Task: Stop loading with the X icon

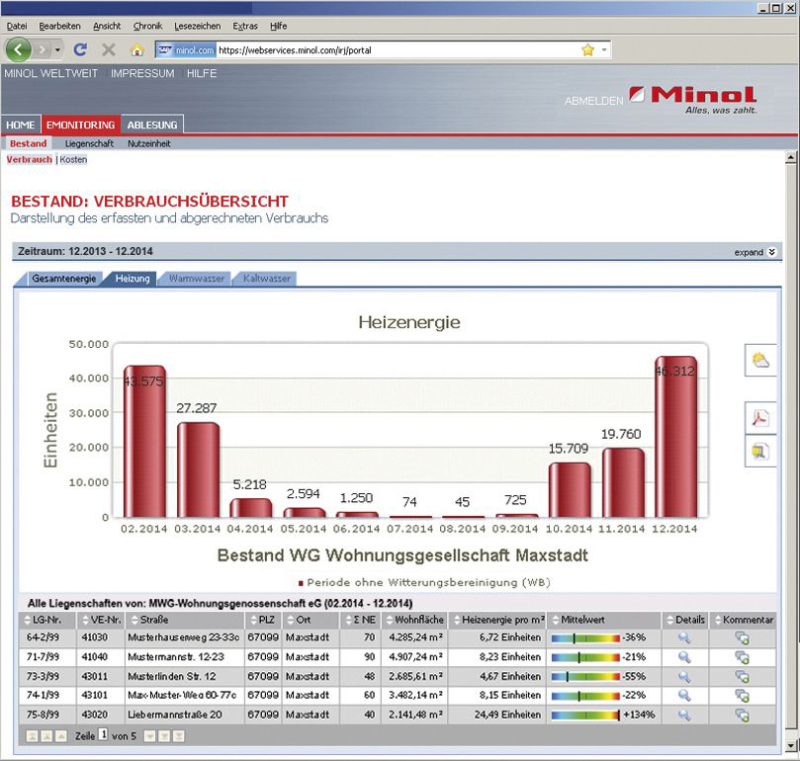Action: click(x=108, y=49)
